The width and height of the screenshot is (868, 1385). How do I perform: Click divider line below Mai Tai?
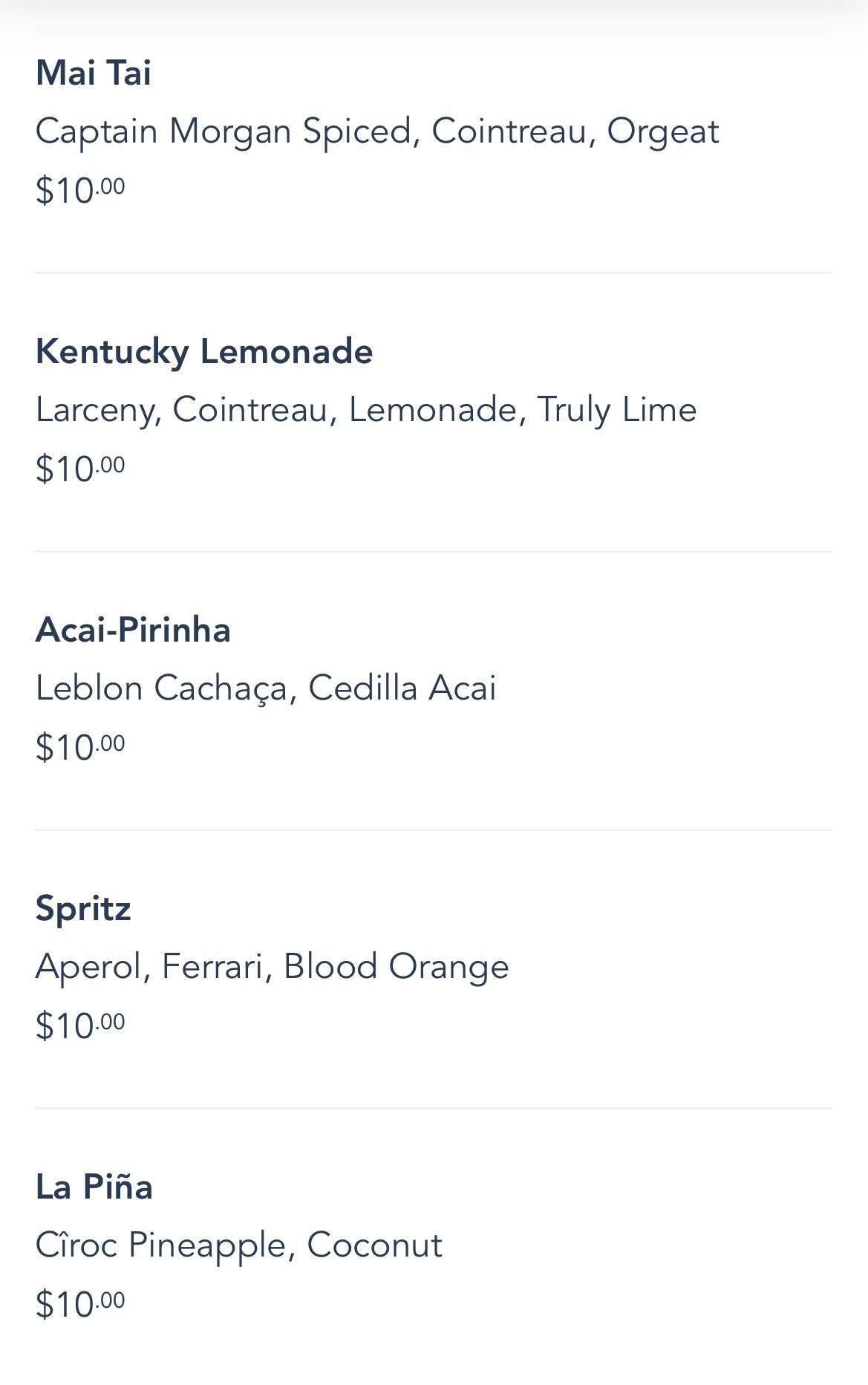click(434, 273)
